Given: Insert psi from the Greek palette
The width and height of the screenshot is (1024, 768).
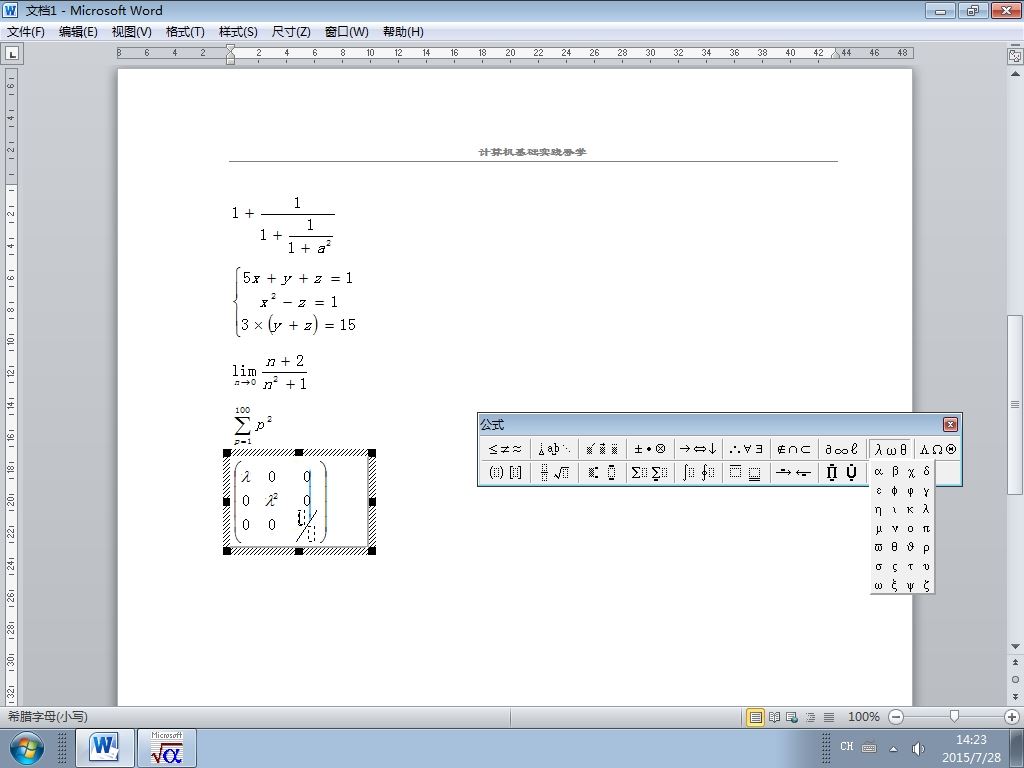Looking at the screenshot, I should click(x=910, y=585).
